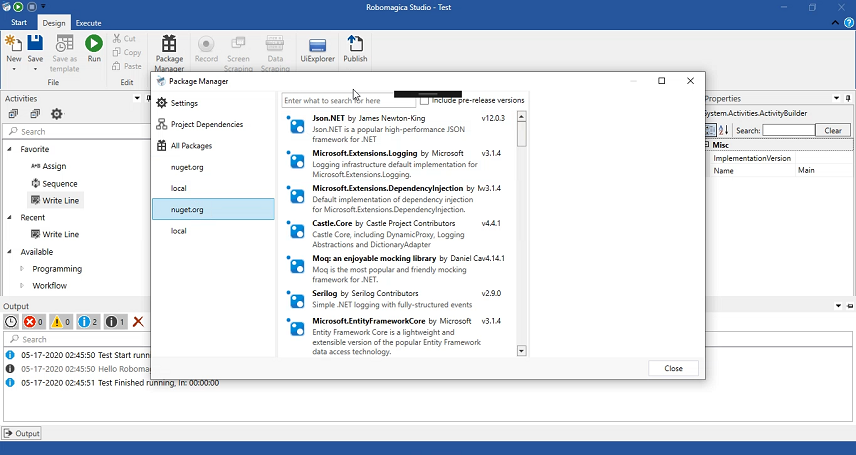Click the quick access green run icon
This screenshot has width=856, height=455.
tap(19, 7)
